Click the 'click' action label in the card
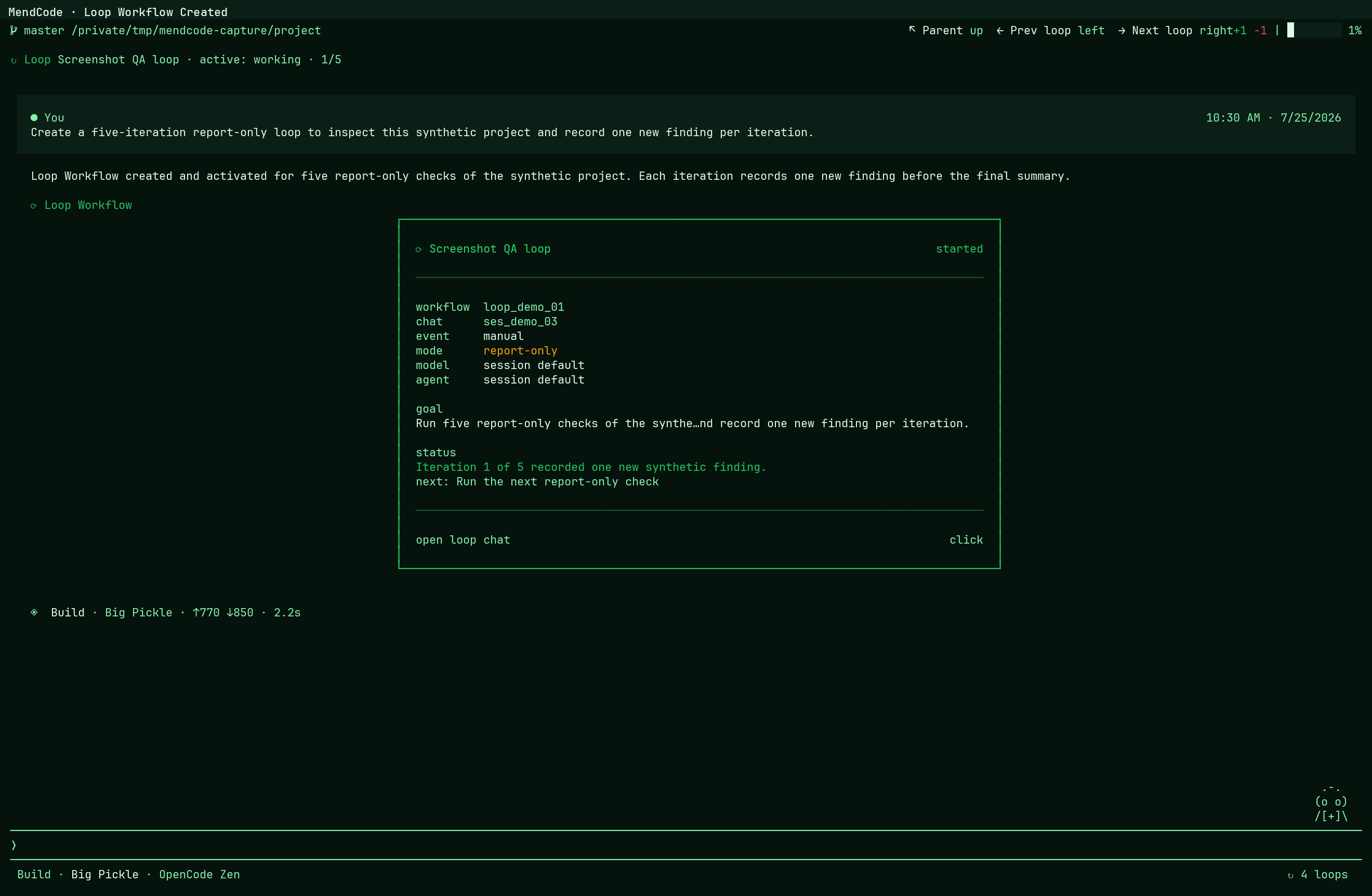1372x896 pixels. point(966,541)
